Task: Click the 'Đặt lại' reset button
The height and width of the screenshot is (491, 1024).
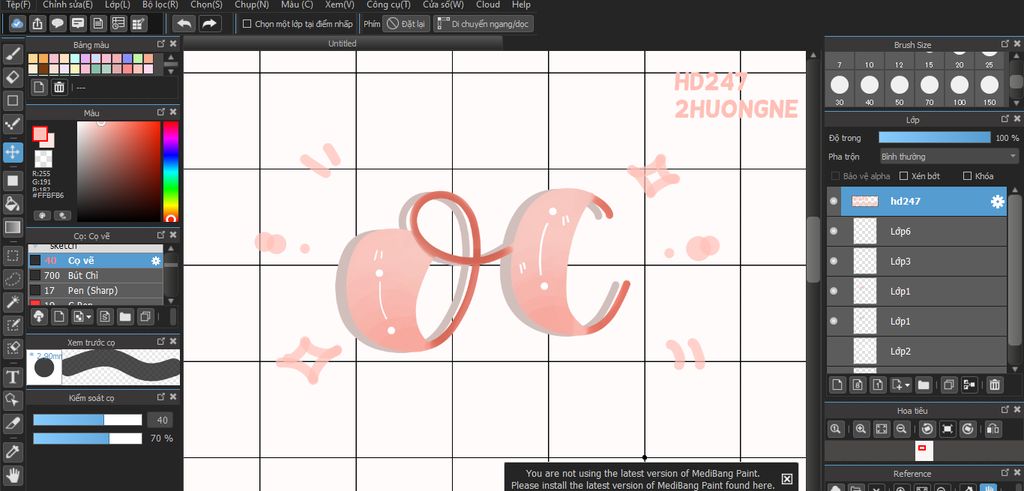Action: tap(406, 24)
